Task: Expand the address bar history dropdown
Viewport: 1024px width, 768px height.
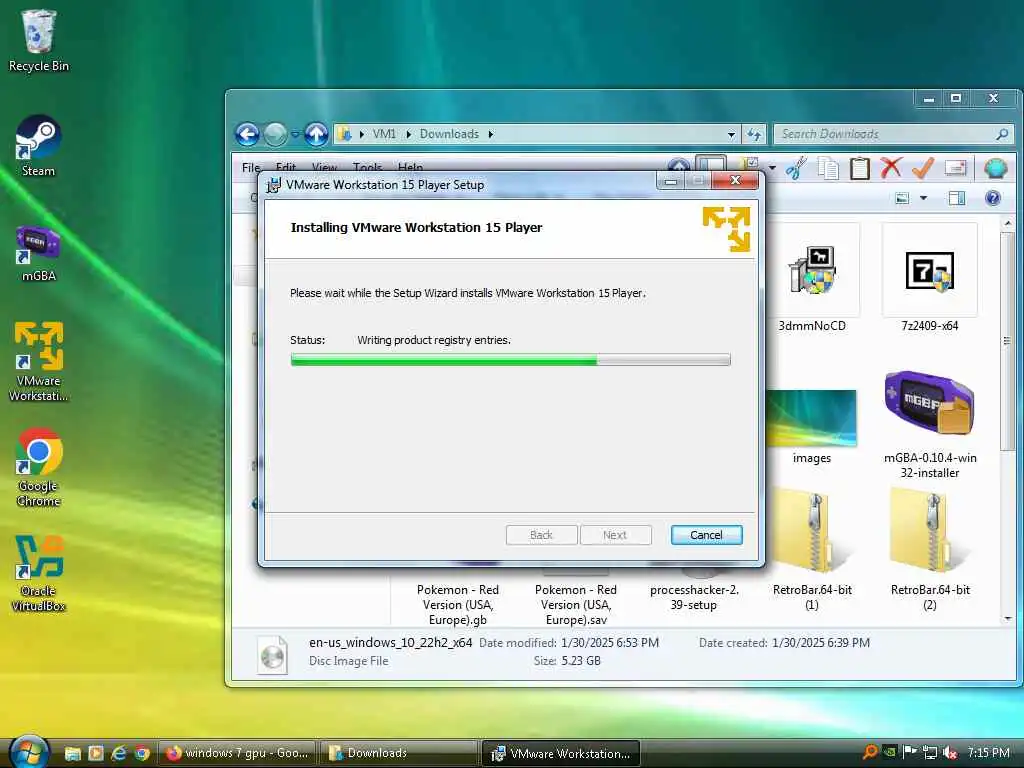Action: tap(731, 135)
